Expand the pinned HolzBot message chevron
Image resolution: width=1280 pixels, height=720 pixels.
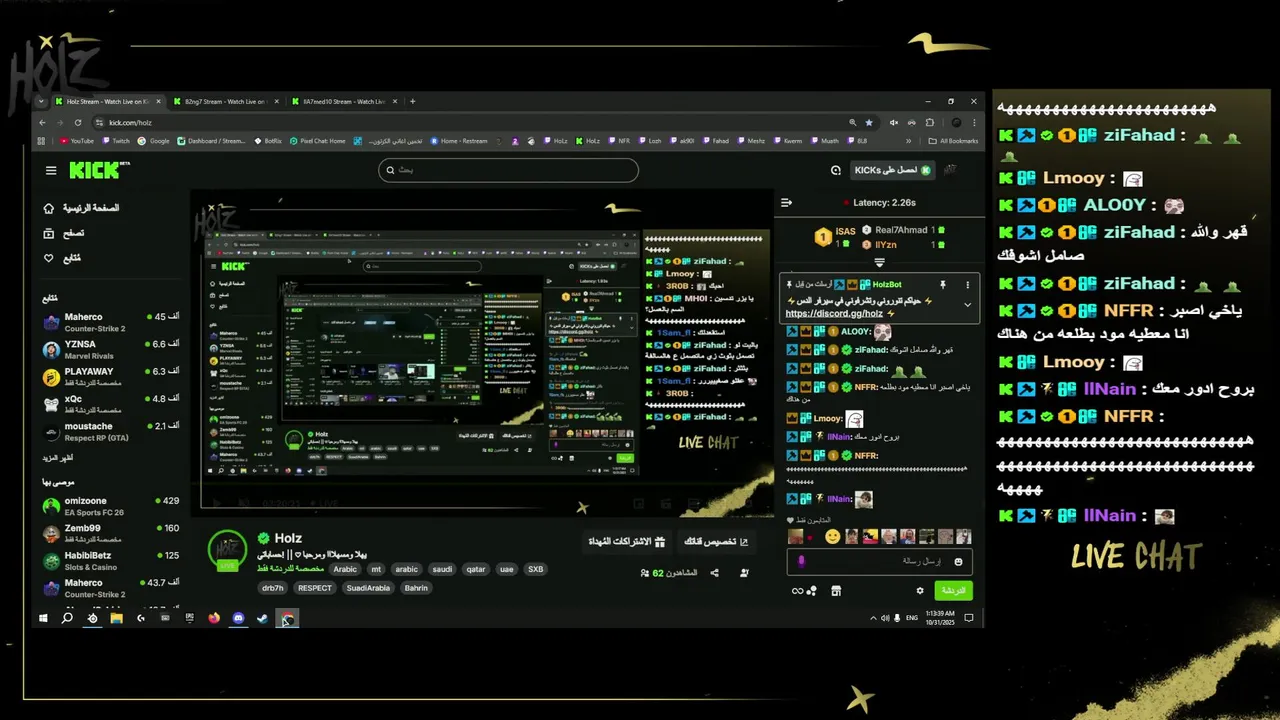967,305
